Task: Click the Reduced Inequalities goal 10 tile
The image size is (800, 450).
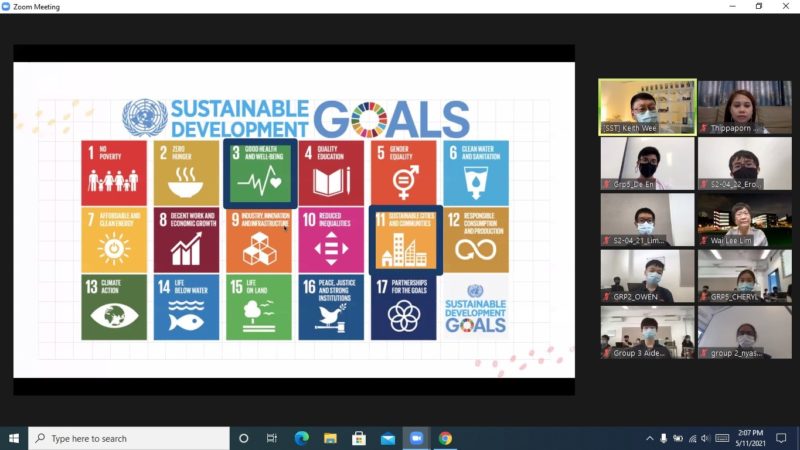Action: pyautogui.click(x=331, y=240)
